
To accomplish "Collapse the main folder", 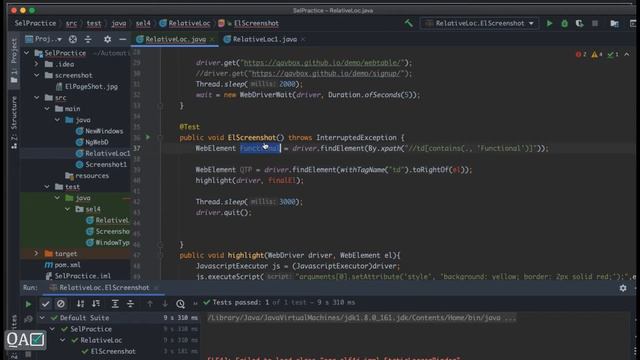I will [x=47, y=109].
